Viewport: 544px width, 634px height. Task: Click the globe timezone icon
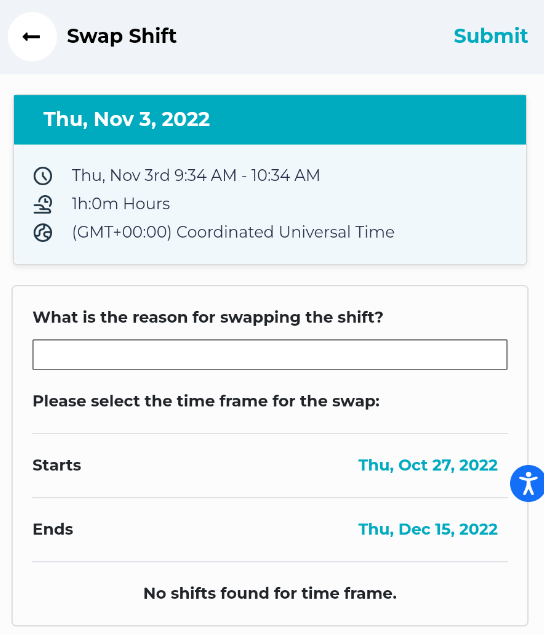(43, 233)
